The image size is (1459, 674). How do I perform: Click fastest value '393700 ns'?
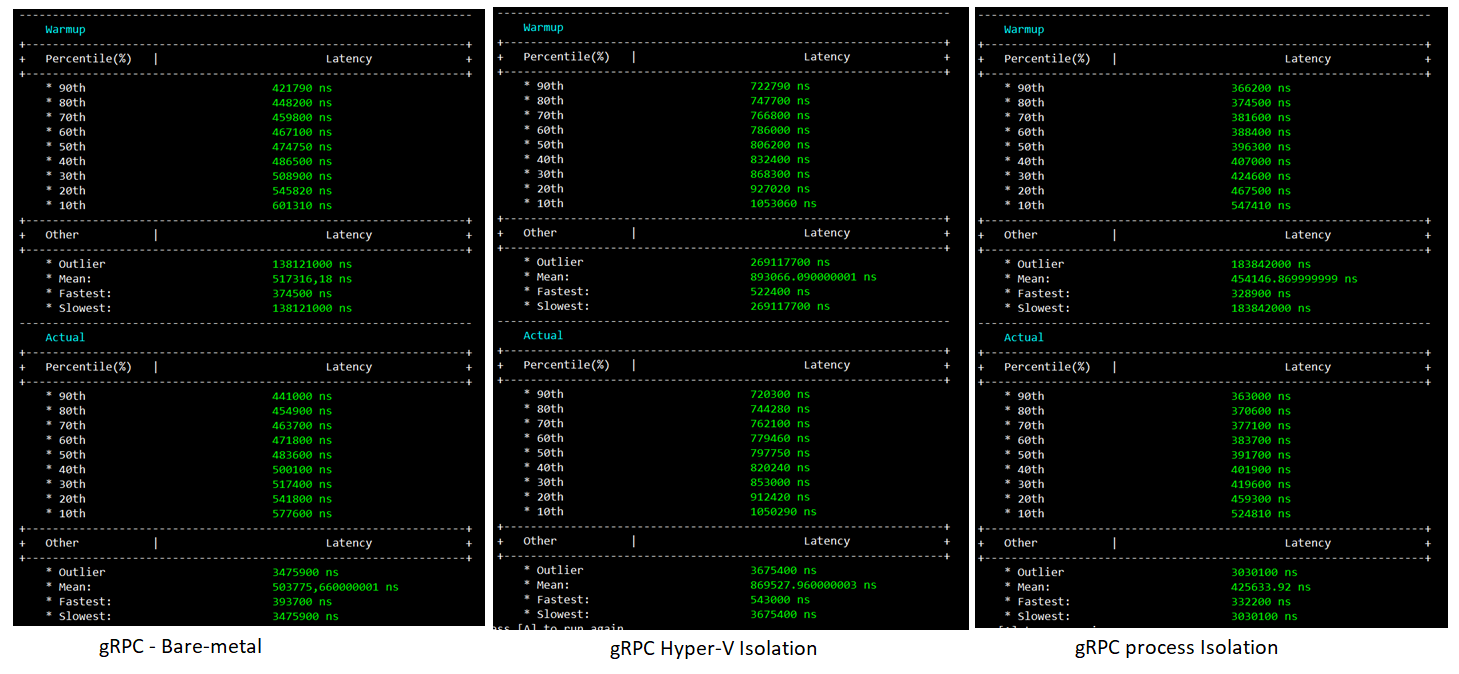[302, 602]
